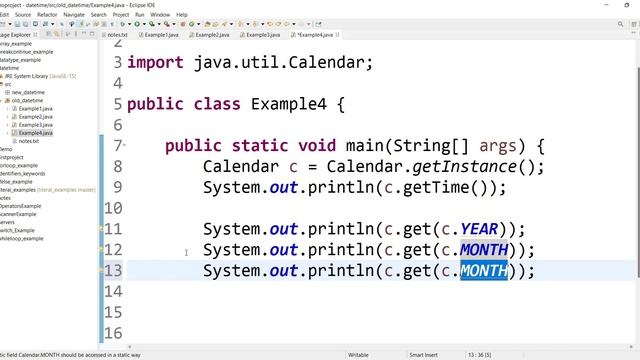Viewport: 640px width, 360px height.
Task: Switch to the Example3.java editor tab
Action: click(x=260, y=35)
